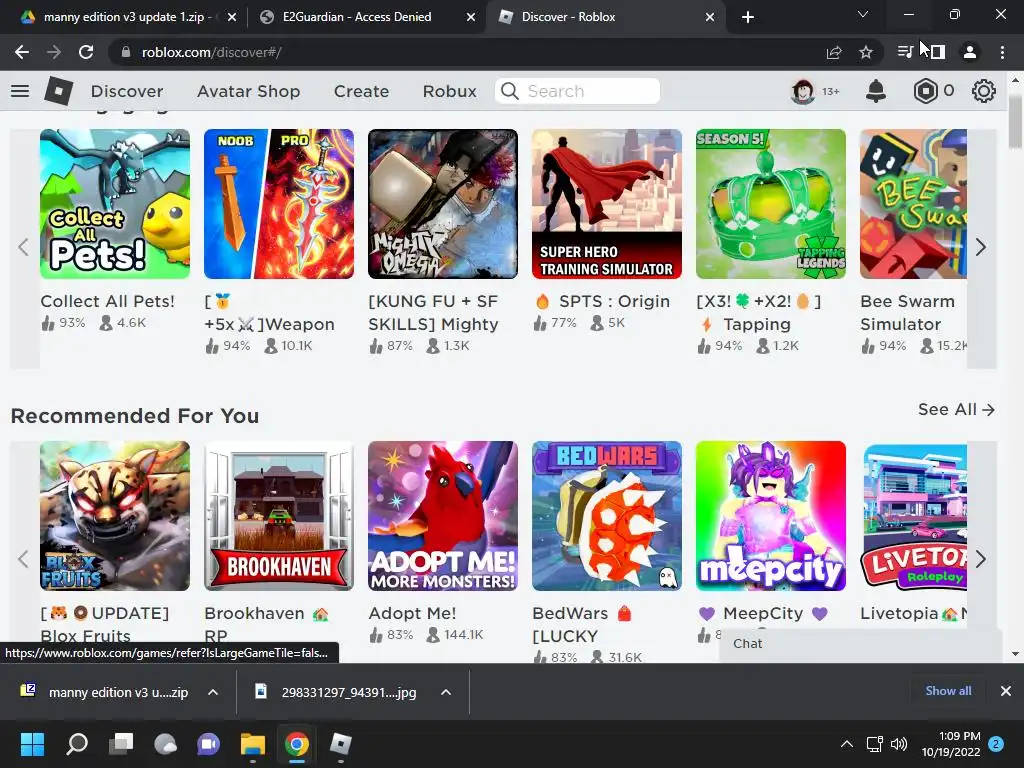1024x768 pixels.
Task: Open Roblox app in taskbar
Action: 340,744
